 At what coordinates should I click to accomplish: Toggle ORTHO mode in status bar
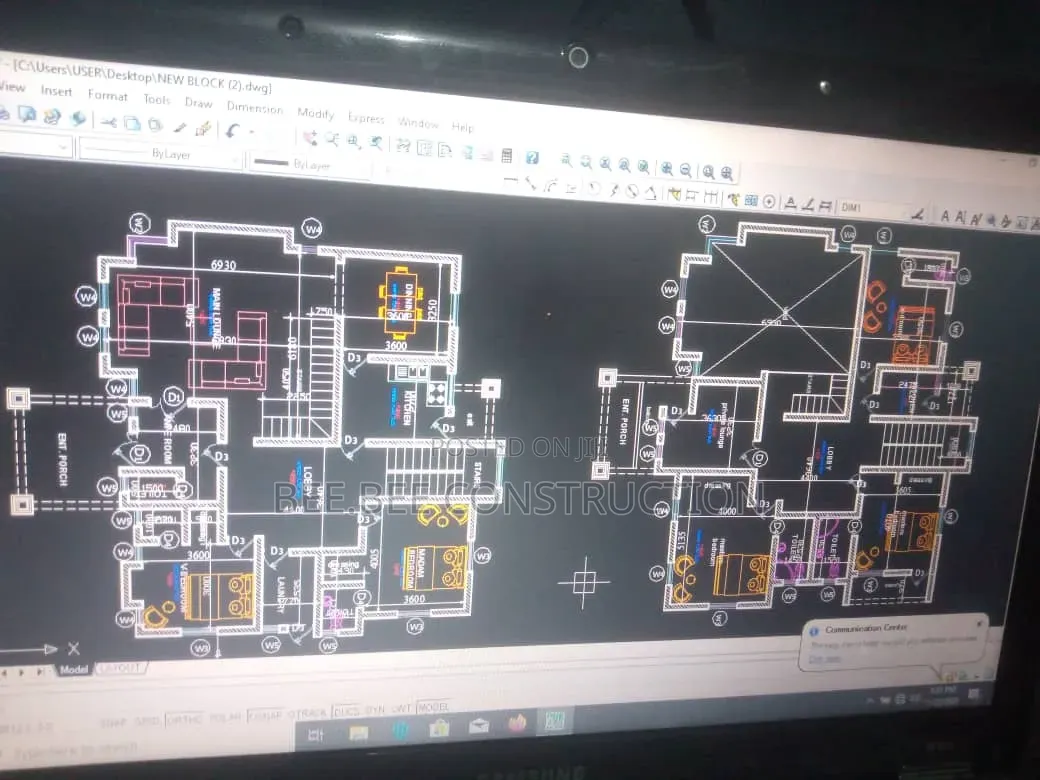pyautogui.click(x=184, y=720)
